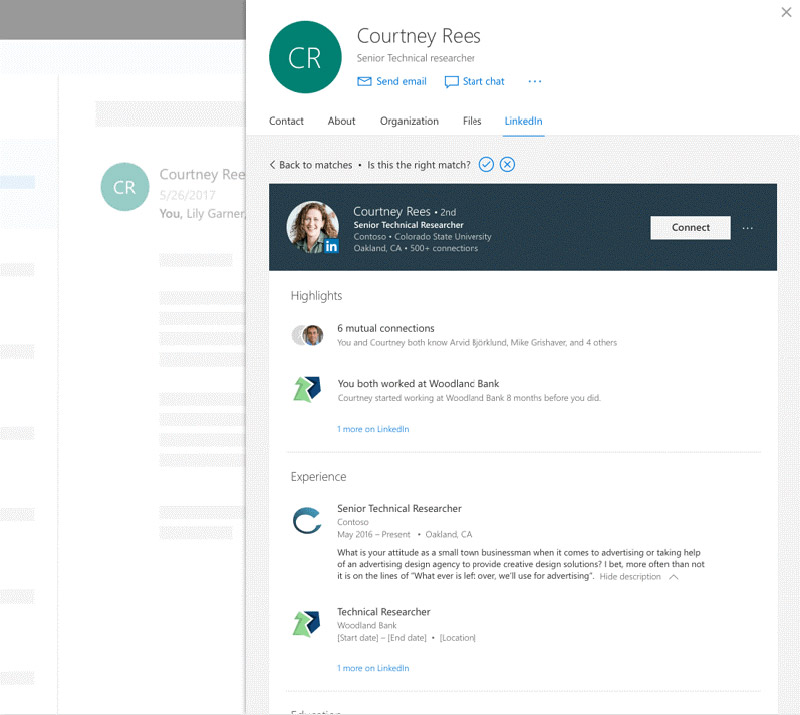Click Woodland Bank company name under Technical Researcher
This screenshot has width=800, height=715.
click(x=366, y=625)
